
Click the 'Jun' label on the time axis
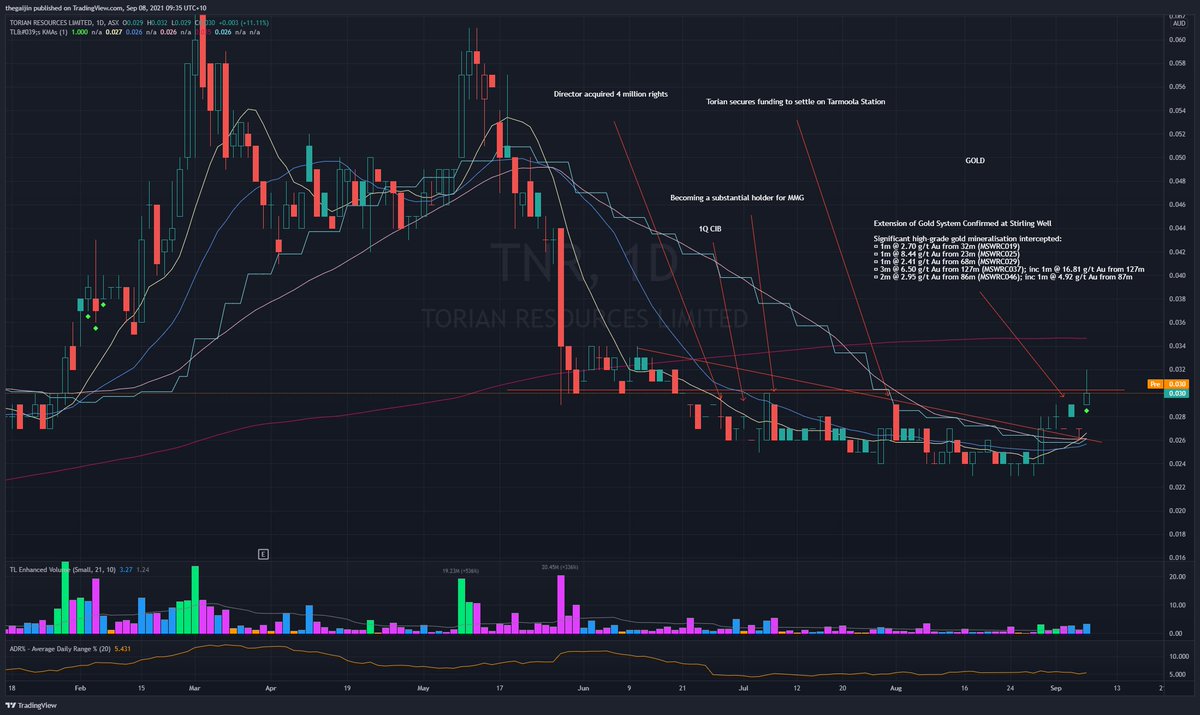(585, 689)
